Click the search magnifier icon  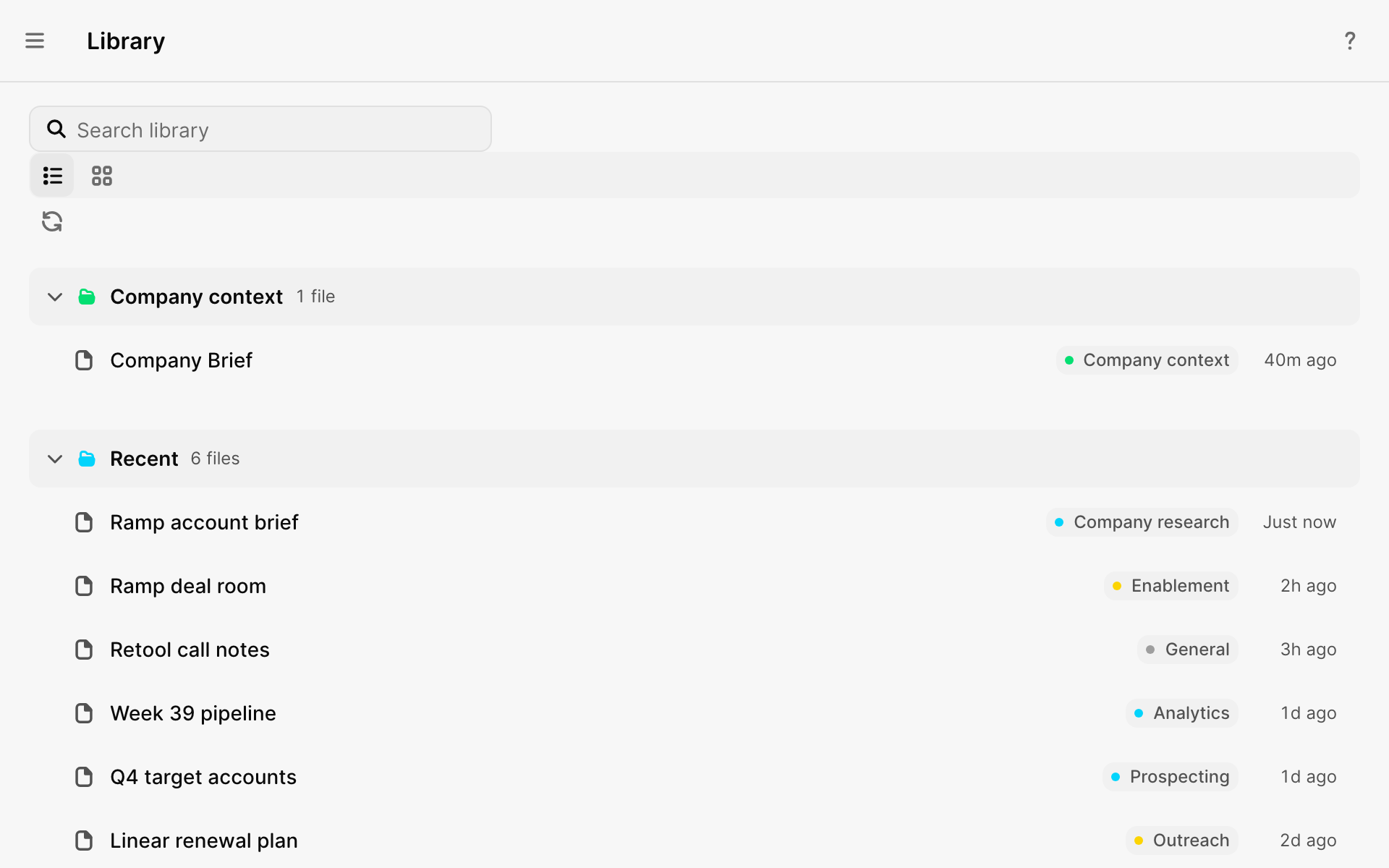(x=56, y=129)
